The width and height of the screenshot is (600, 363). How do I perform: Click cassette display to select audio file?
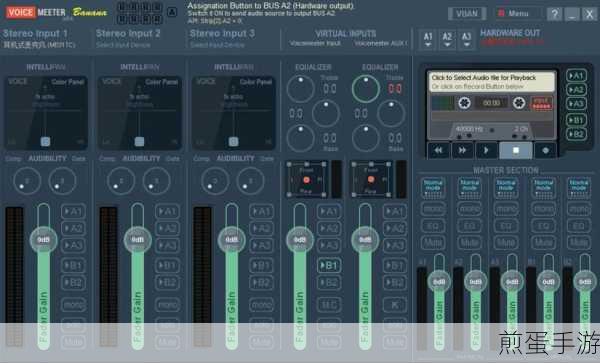pyautogui.click(x=492, y=81)
